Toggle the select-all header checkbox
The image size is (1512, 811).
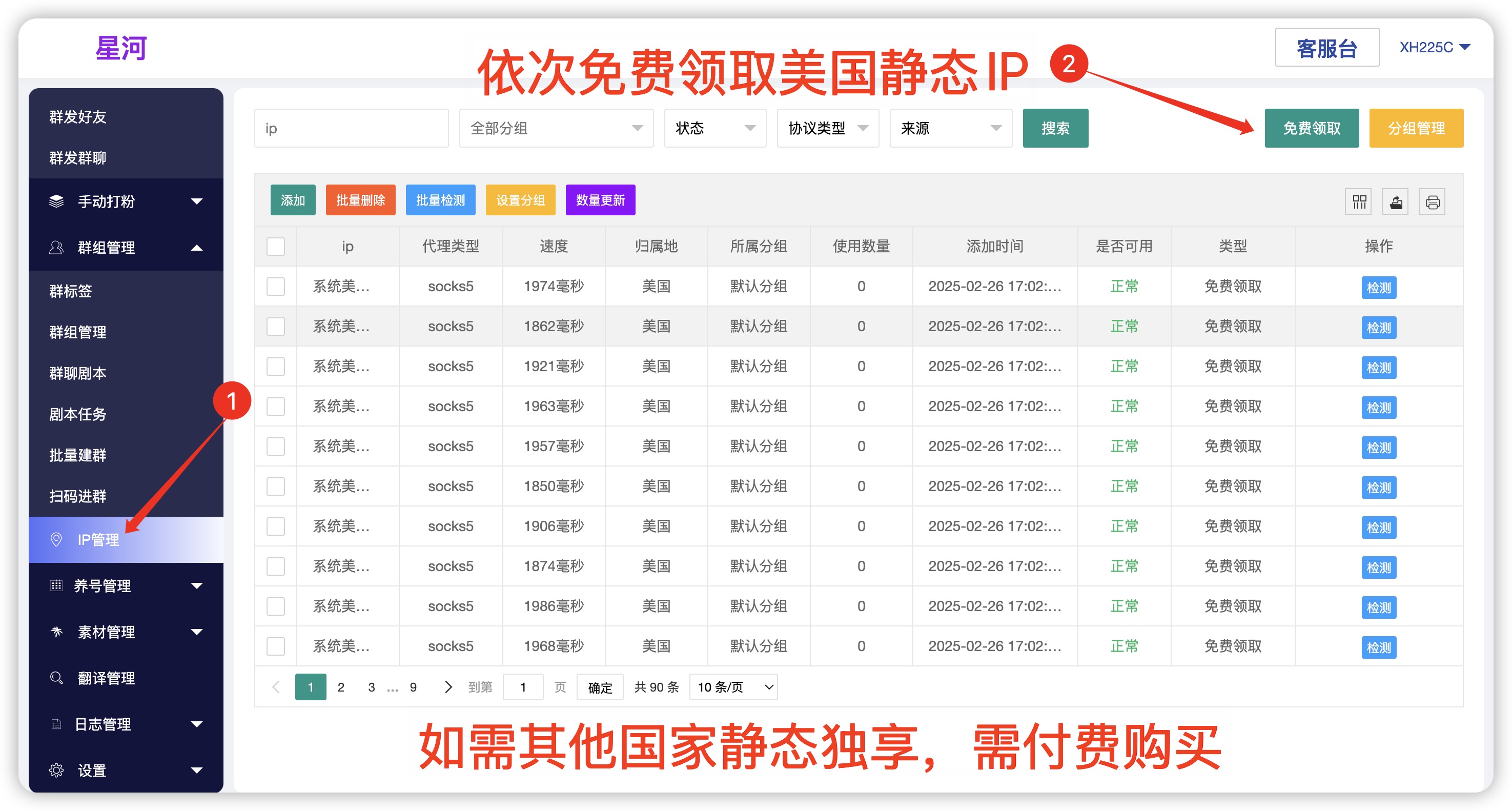coord(275,246)
